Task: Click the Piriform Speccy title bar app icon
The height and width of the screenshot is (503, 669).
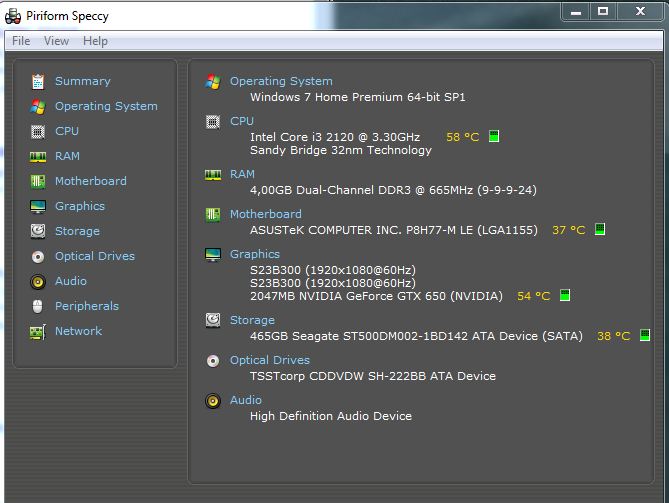Action: point(13,16)
